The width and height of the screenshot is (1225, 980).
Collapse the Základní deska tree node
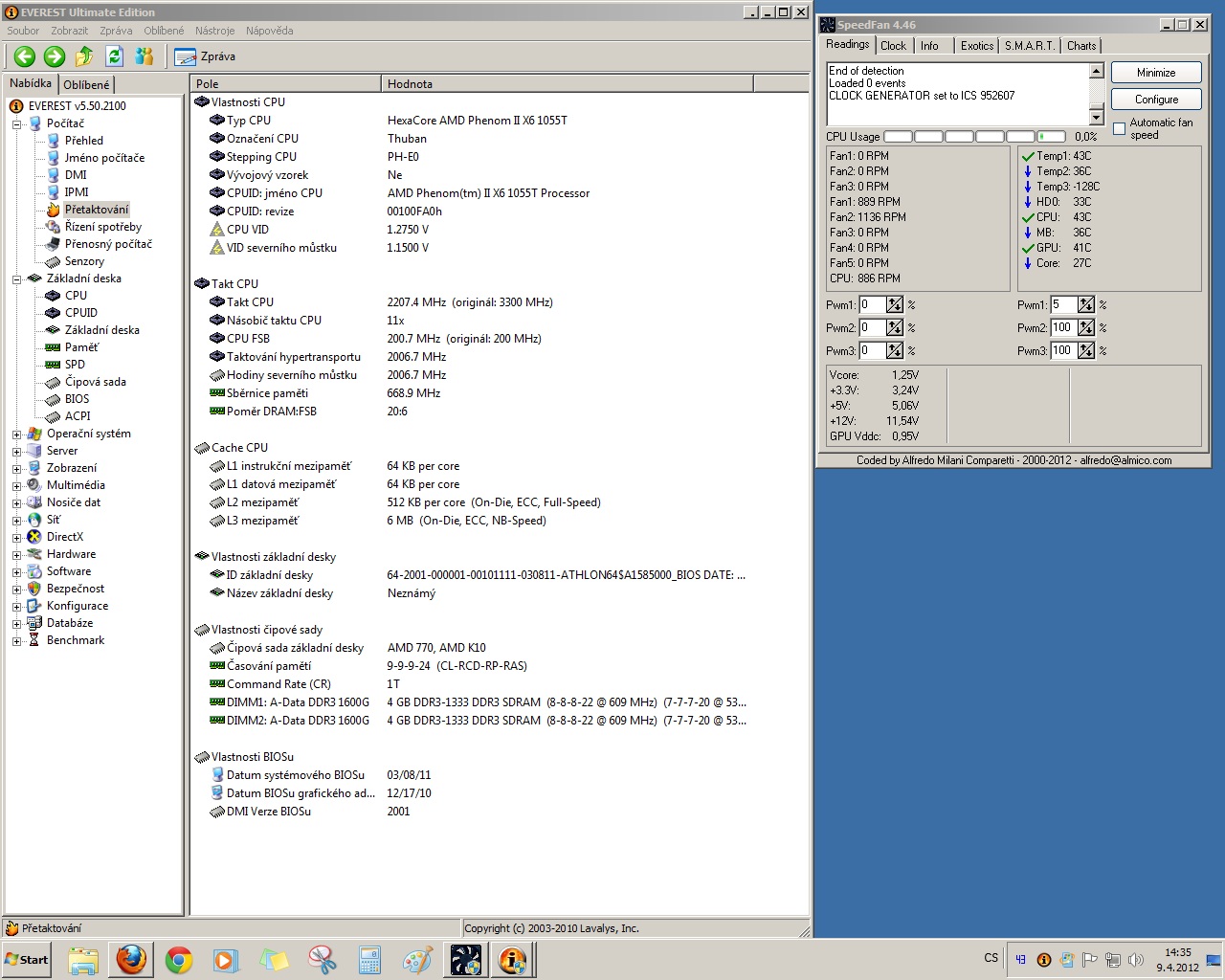[x=16, y=278]
